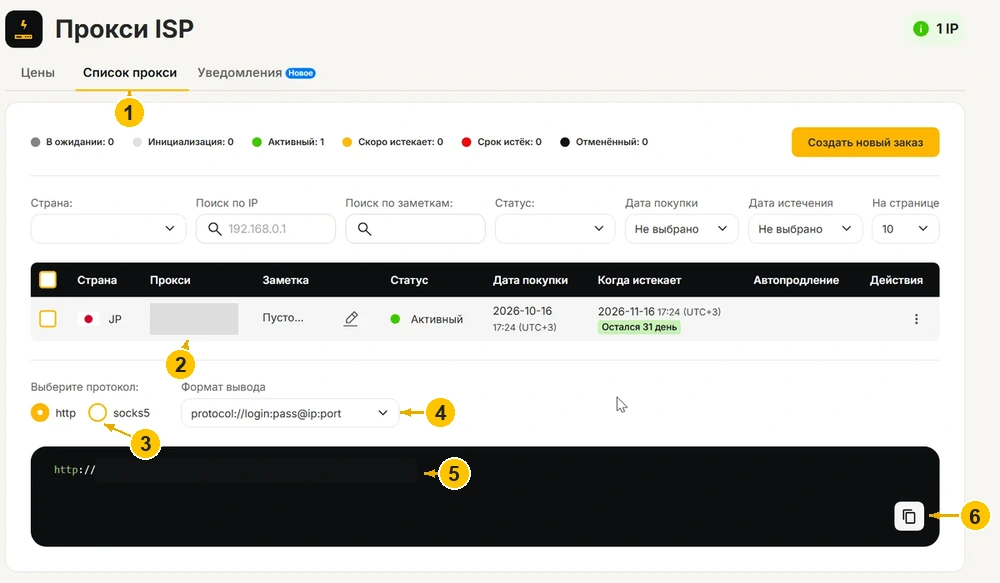Click the magnifier icon in notes search
This screenshot has width=1000, height=583.
pos(364,229)
